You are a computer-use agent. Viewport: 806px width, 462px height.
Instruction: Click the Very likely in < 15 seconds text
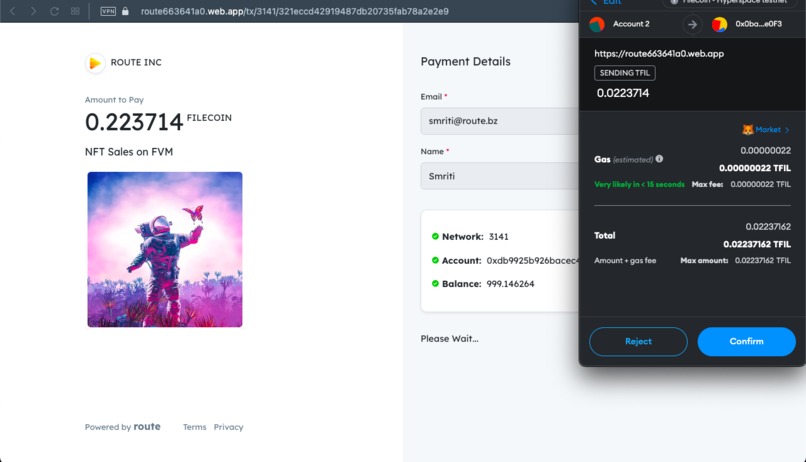(x=639, y=184)
